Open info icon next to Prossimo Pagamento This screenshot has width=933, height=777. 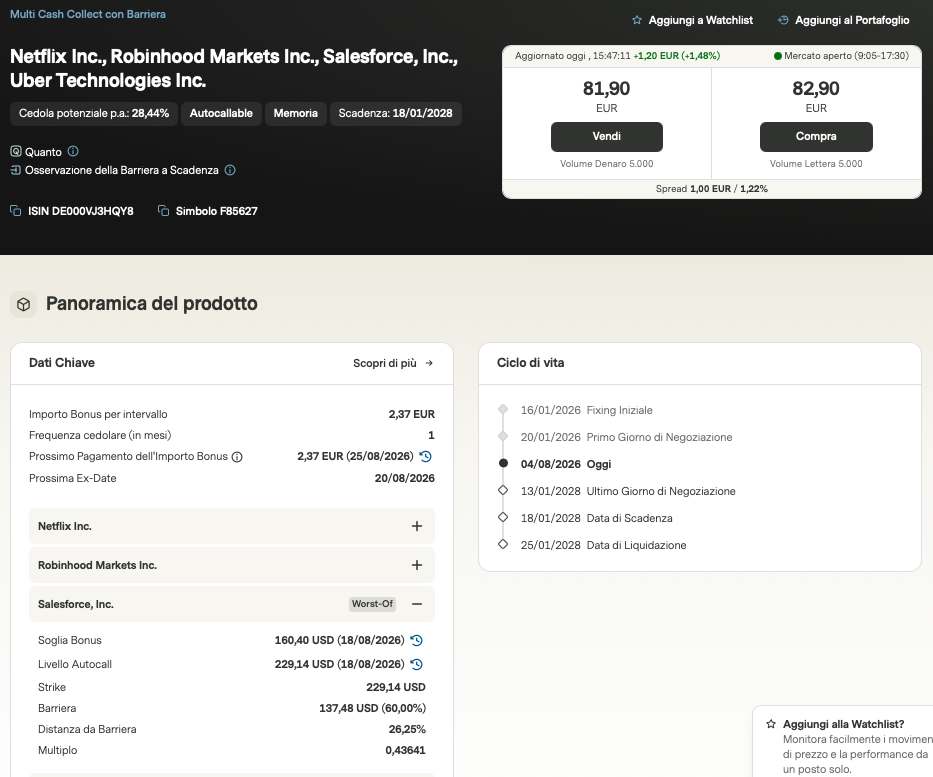(237, 457)
